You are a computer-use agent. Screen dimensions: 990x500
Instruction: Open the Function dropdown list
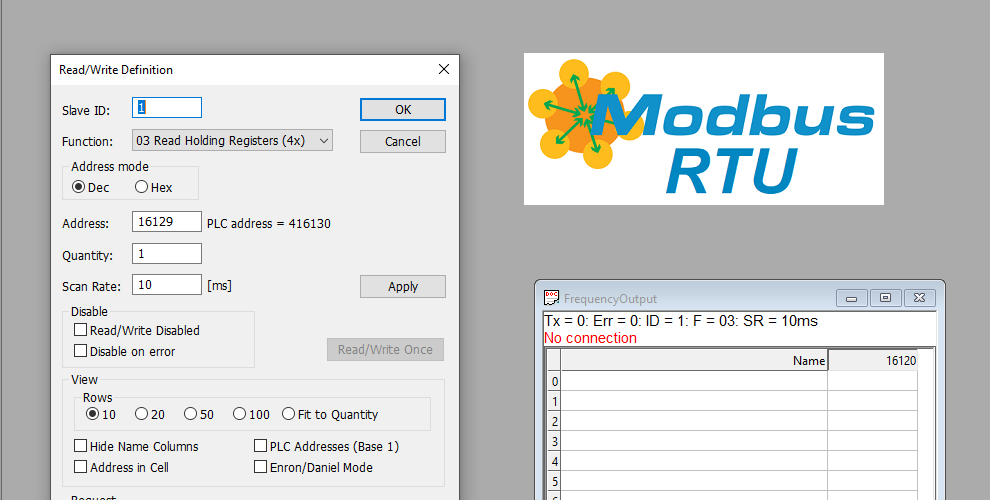coord(232,140)
